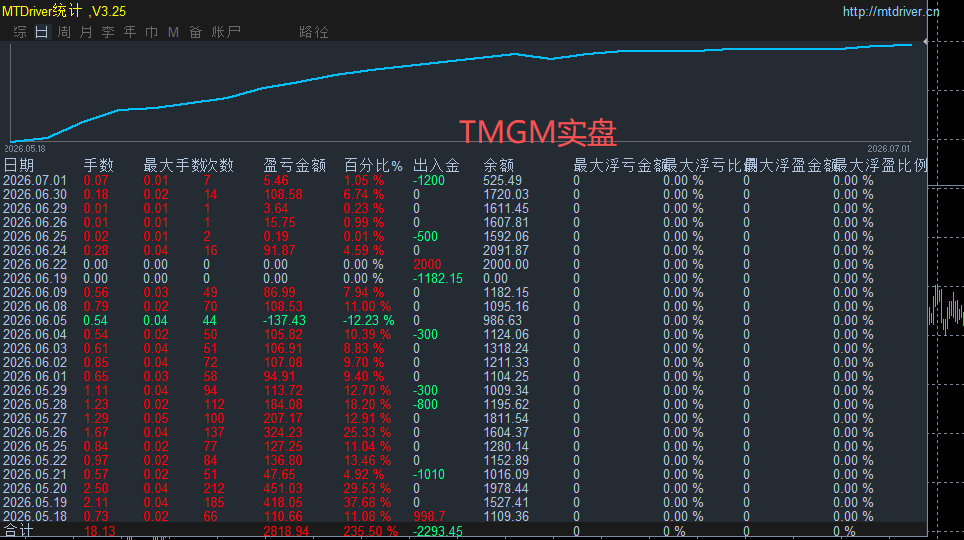This screenshot has width=964, height=540.
Task: Click the -1010 withdrawal value
Action: (x=429, y=474)
